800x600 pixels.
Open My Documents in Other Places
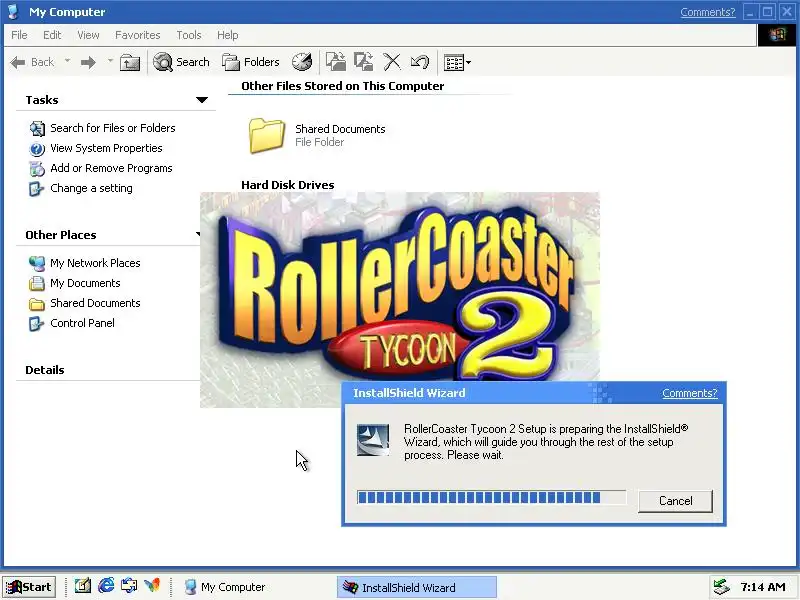click(x=85, y=283)
